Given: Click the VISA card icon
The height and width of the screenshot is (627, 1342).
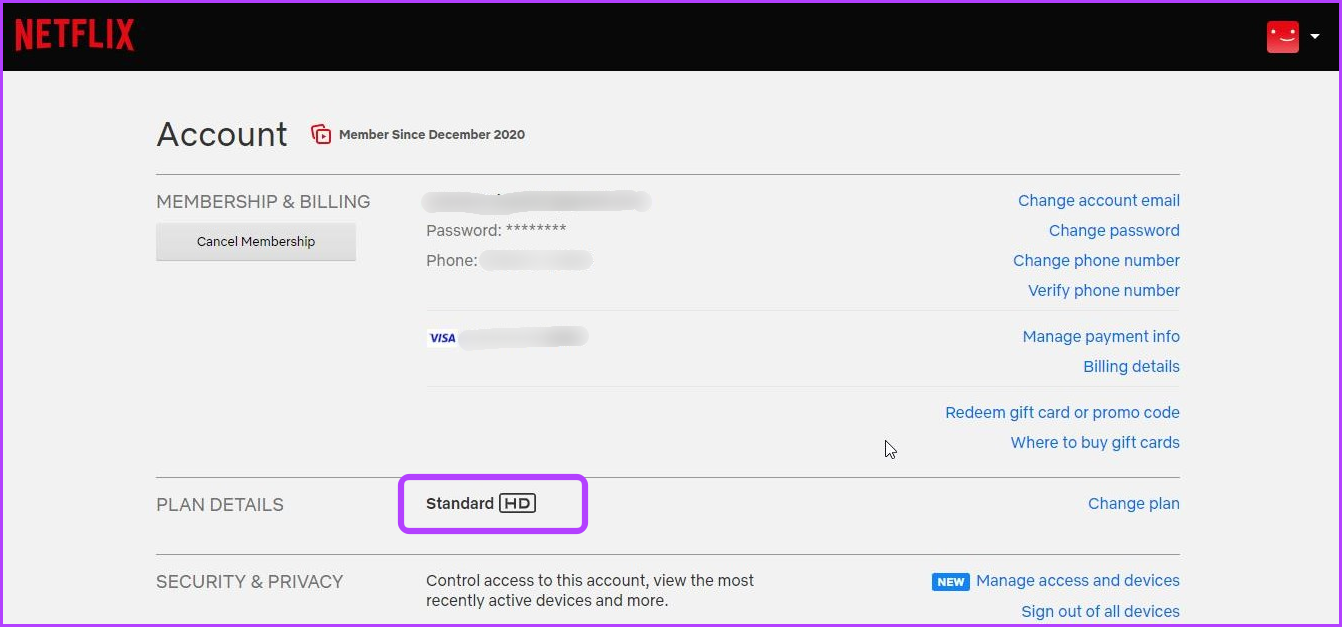Looking at the screenshot, I should [x=442, y=338].
